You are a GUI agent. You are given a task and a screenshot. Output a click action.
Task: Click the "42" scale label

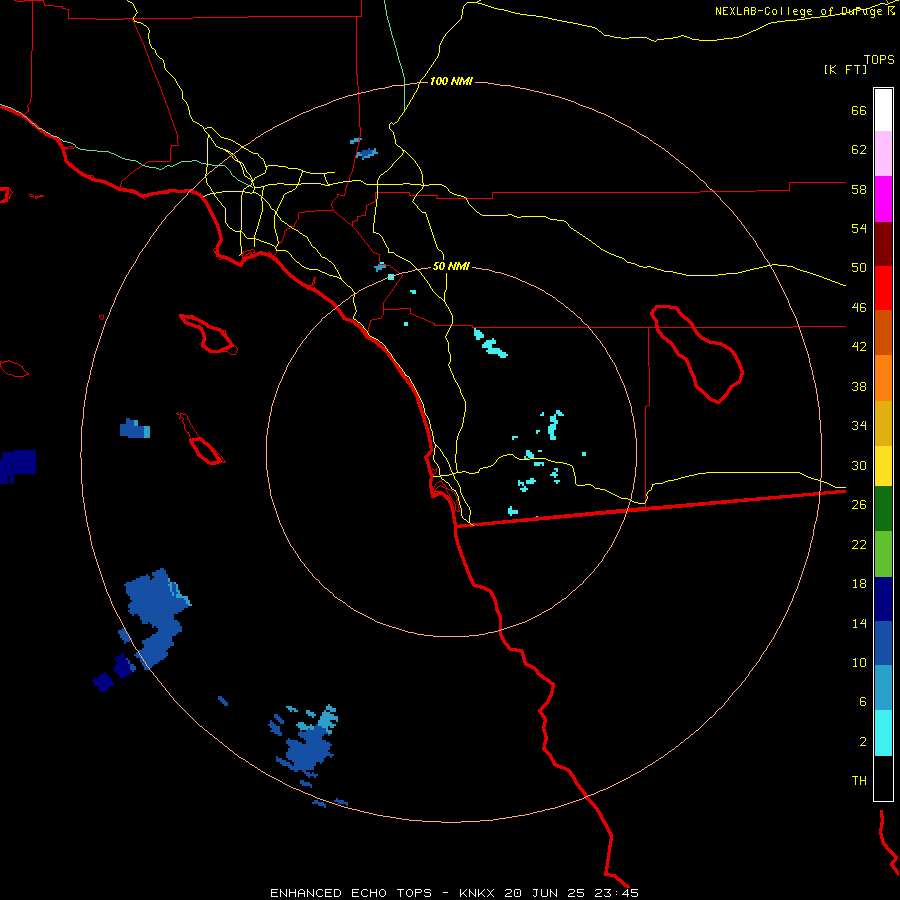click(x=859, y=347)
